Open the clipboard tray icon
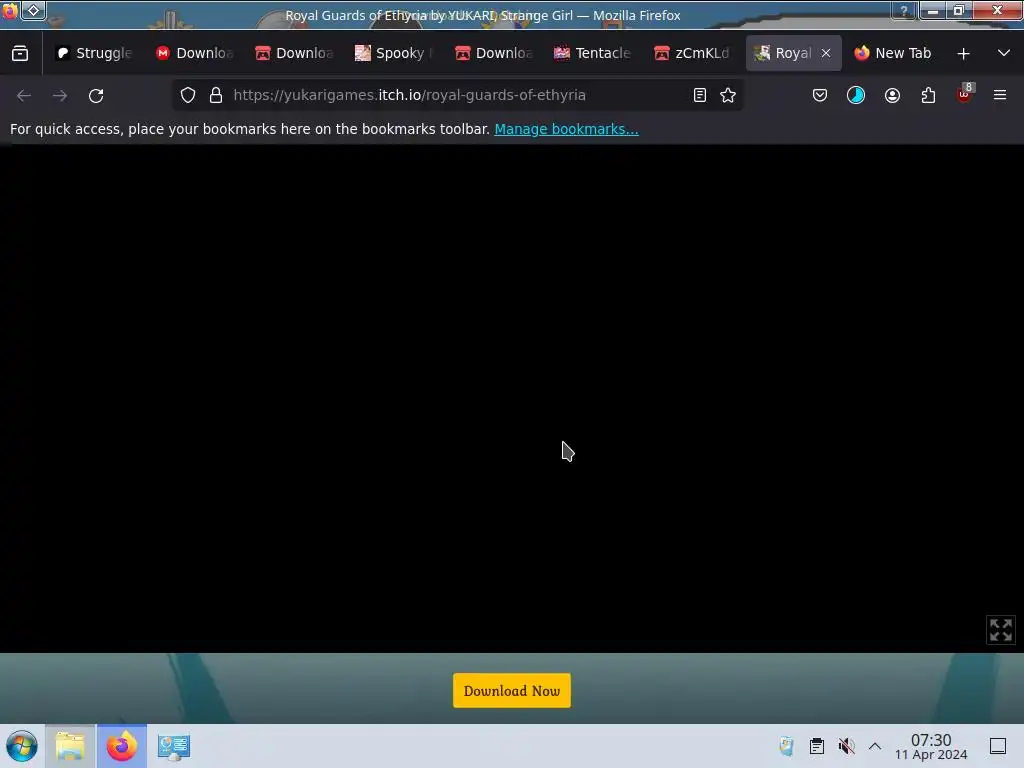The height and width of the screenshot is (768, 1024). (x=816, y=746)
